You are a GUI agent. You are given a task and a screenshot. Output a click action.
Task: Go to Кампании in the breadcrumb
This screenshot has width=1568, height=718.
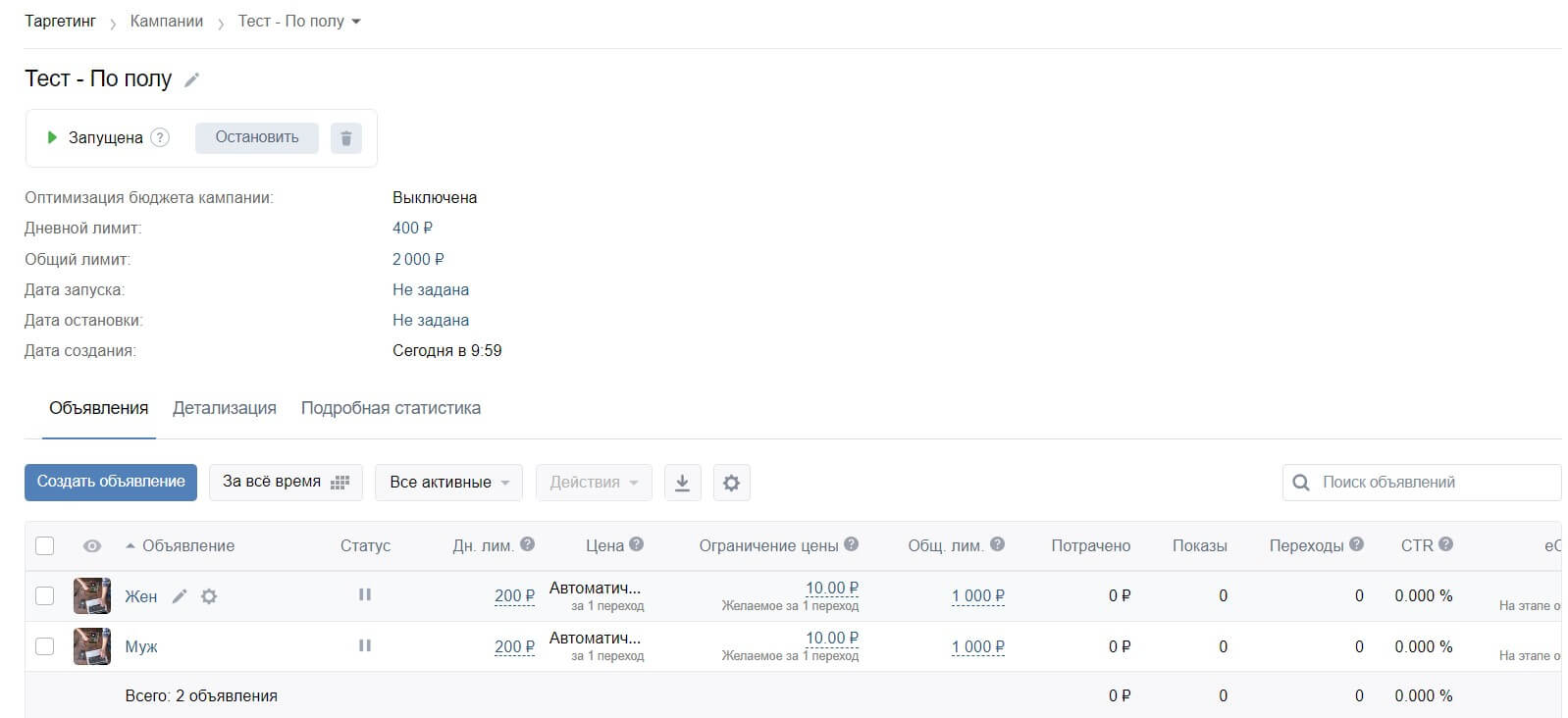tap(167, 22)
